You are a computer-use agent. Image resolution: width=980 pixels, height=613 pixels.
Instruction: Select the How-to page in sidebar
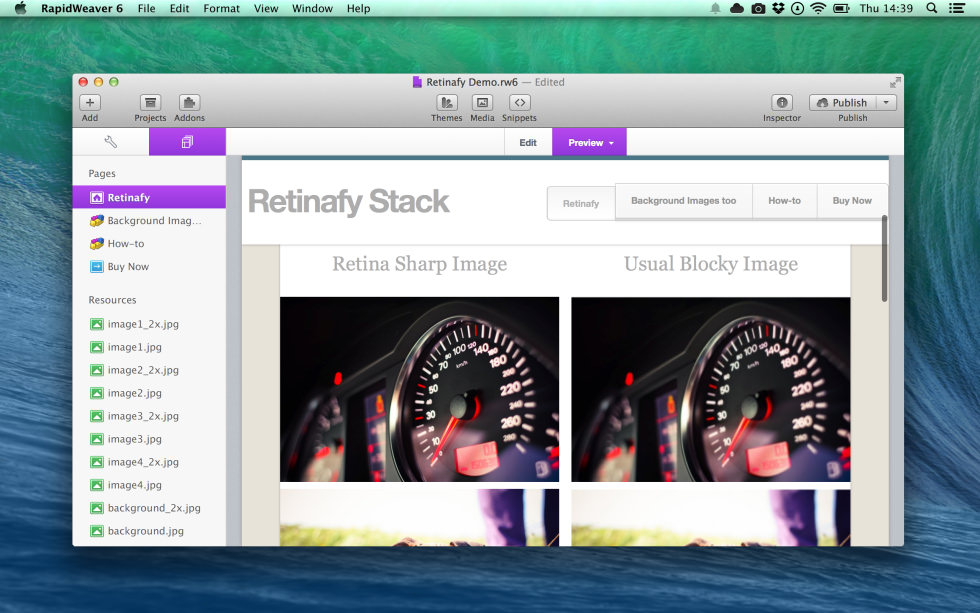click(x=149, y=243)
